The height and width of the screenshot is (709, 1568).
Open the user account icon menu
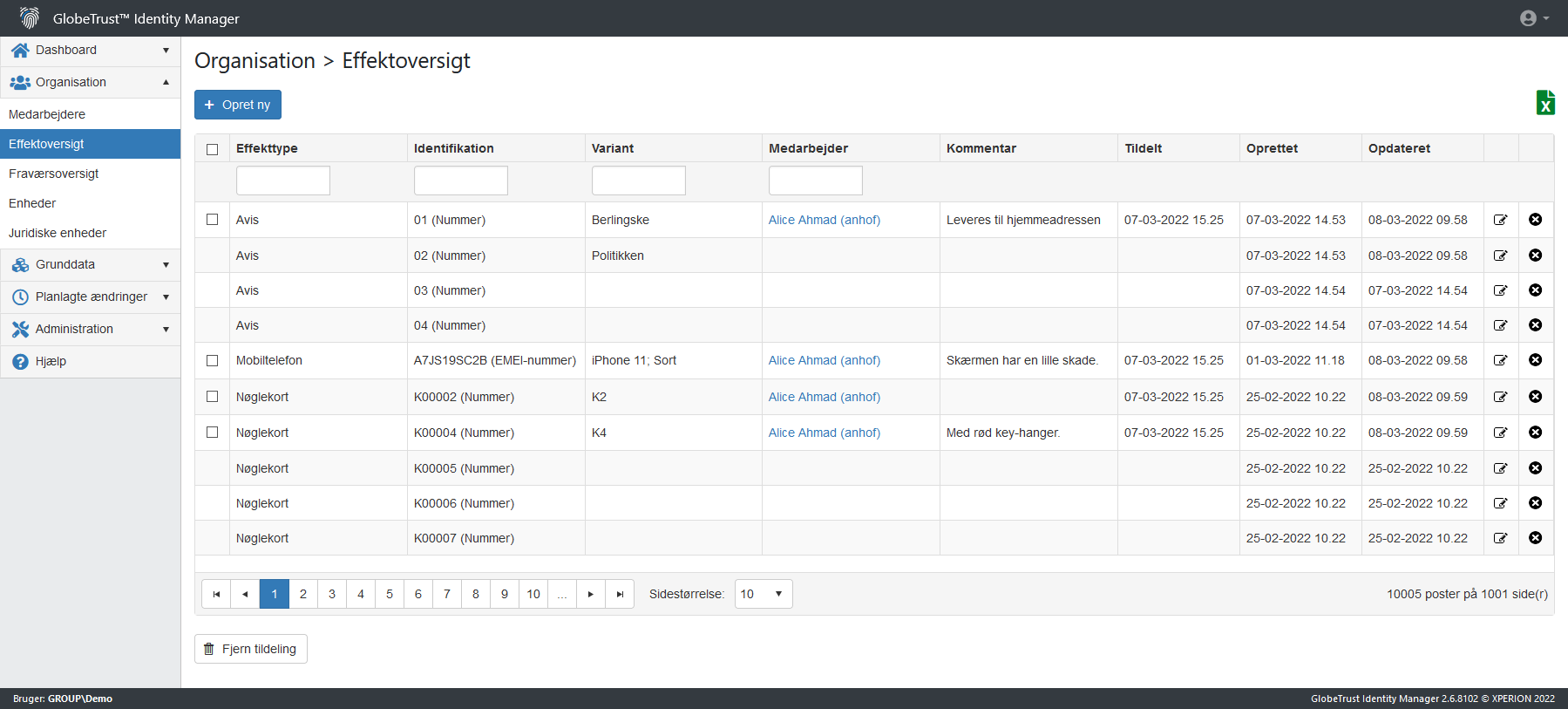click(x=1534, y=18)
